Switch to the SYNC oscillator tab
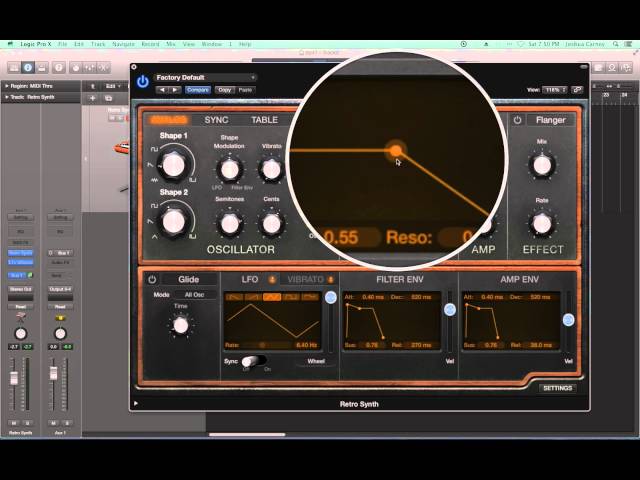Image resolution: width=640 pixels, height=480 pixels. click(216, 120)
